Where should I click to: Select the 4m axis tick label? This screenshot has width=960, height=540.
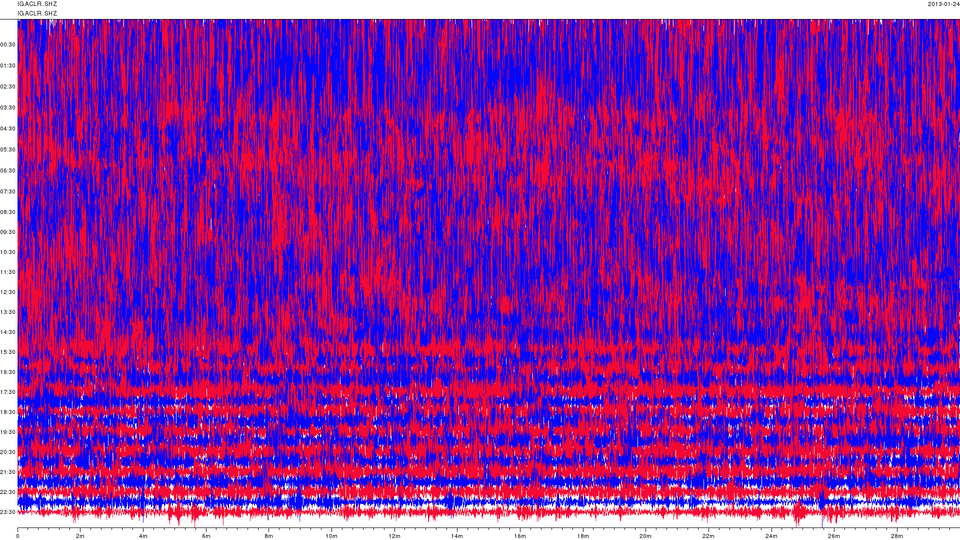click(143, 536)
